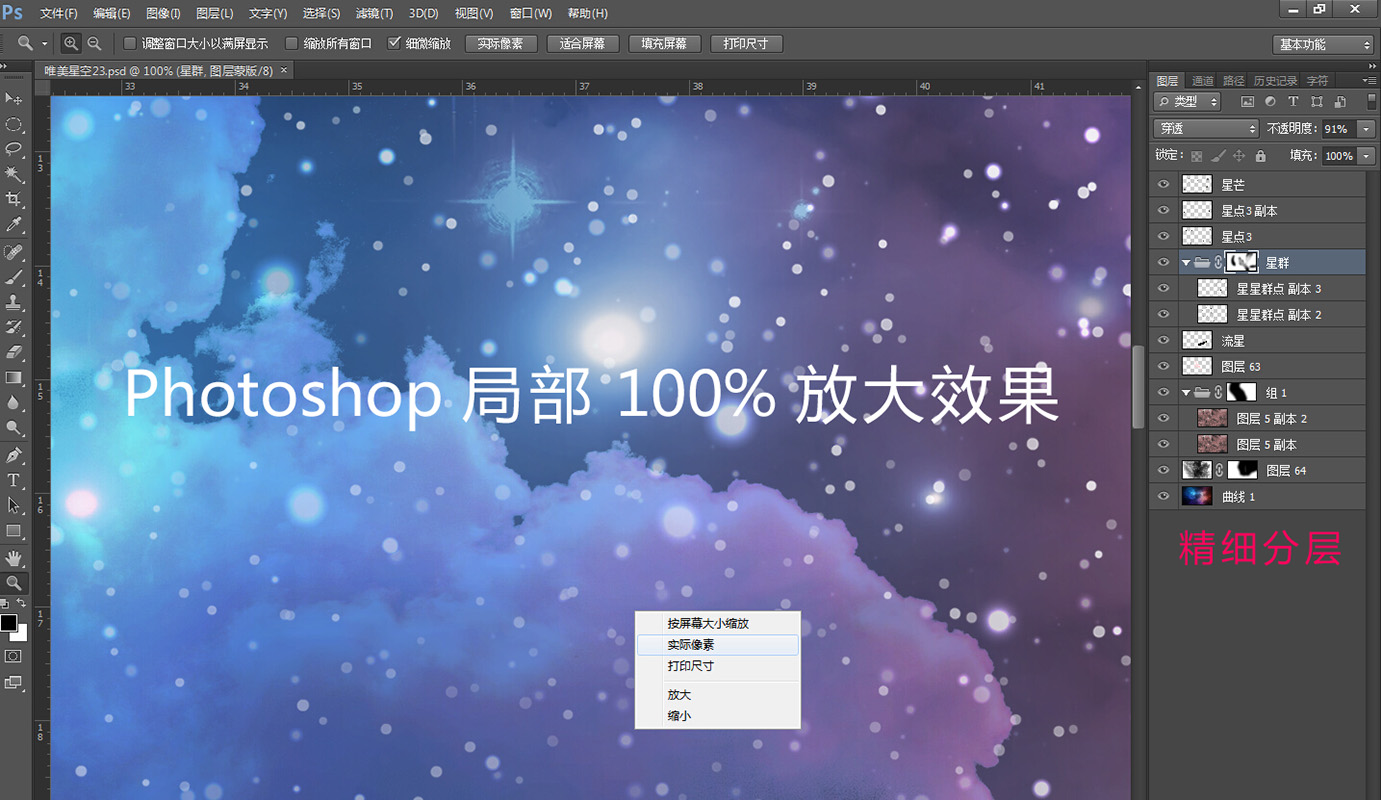The width and height of the screenshot is (1381, 800).
Task: Filter layers by adjustment layer icon
Action: 1270,102
